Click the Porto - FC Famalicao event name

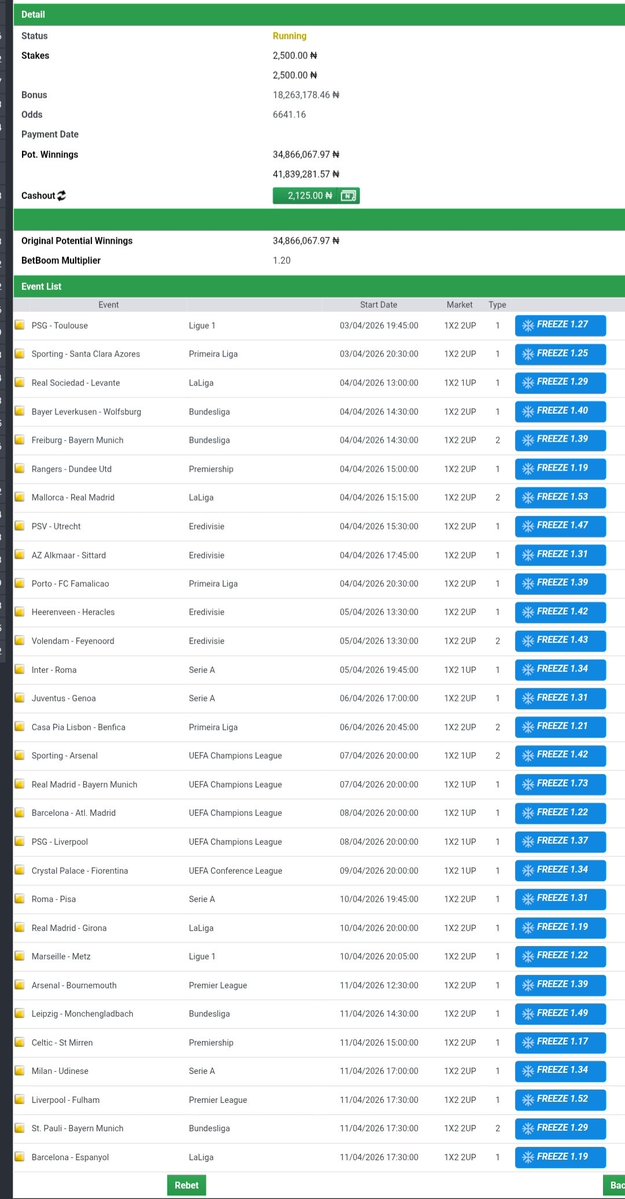(70, 583)
